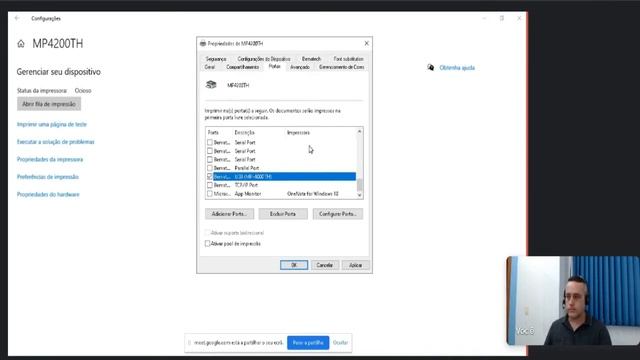This screenshot has width=640, height=360.
Task: Go back with the Configurações back arrow
Action: click(17, 18)
